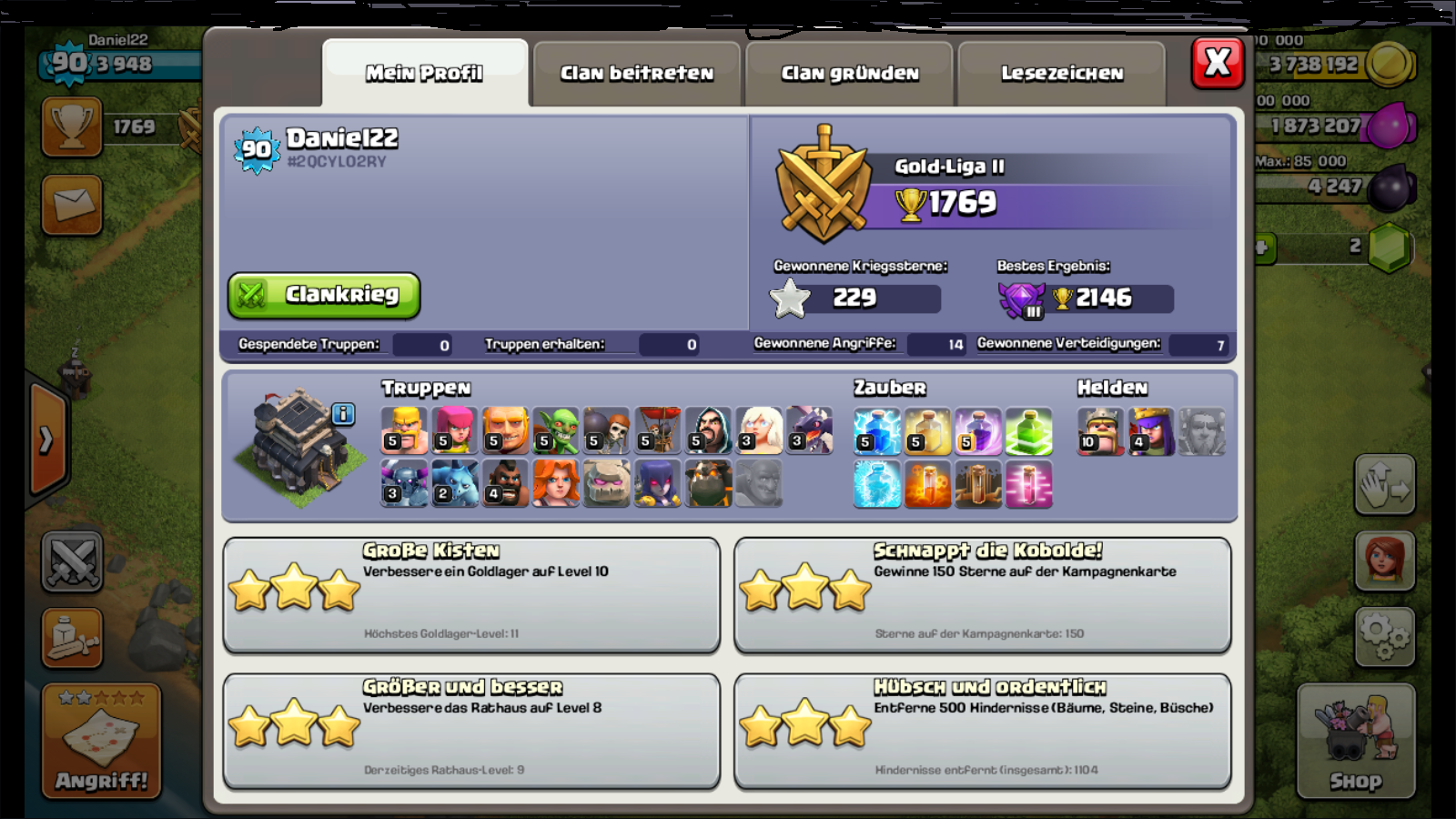This screenshot has height=819, width=1456.
Task: Tap the town hall info icon
Action: [x=343, y=414]
